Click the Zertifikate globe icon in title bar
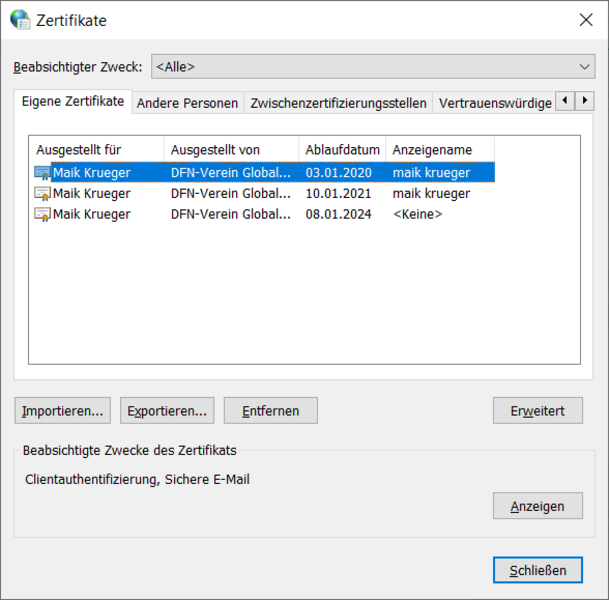This screenshot has width=609, height=600. coord(19,20)
